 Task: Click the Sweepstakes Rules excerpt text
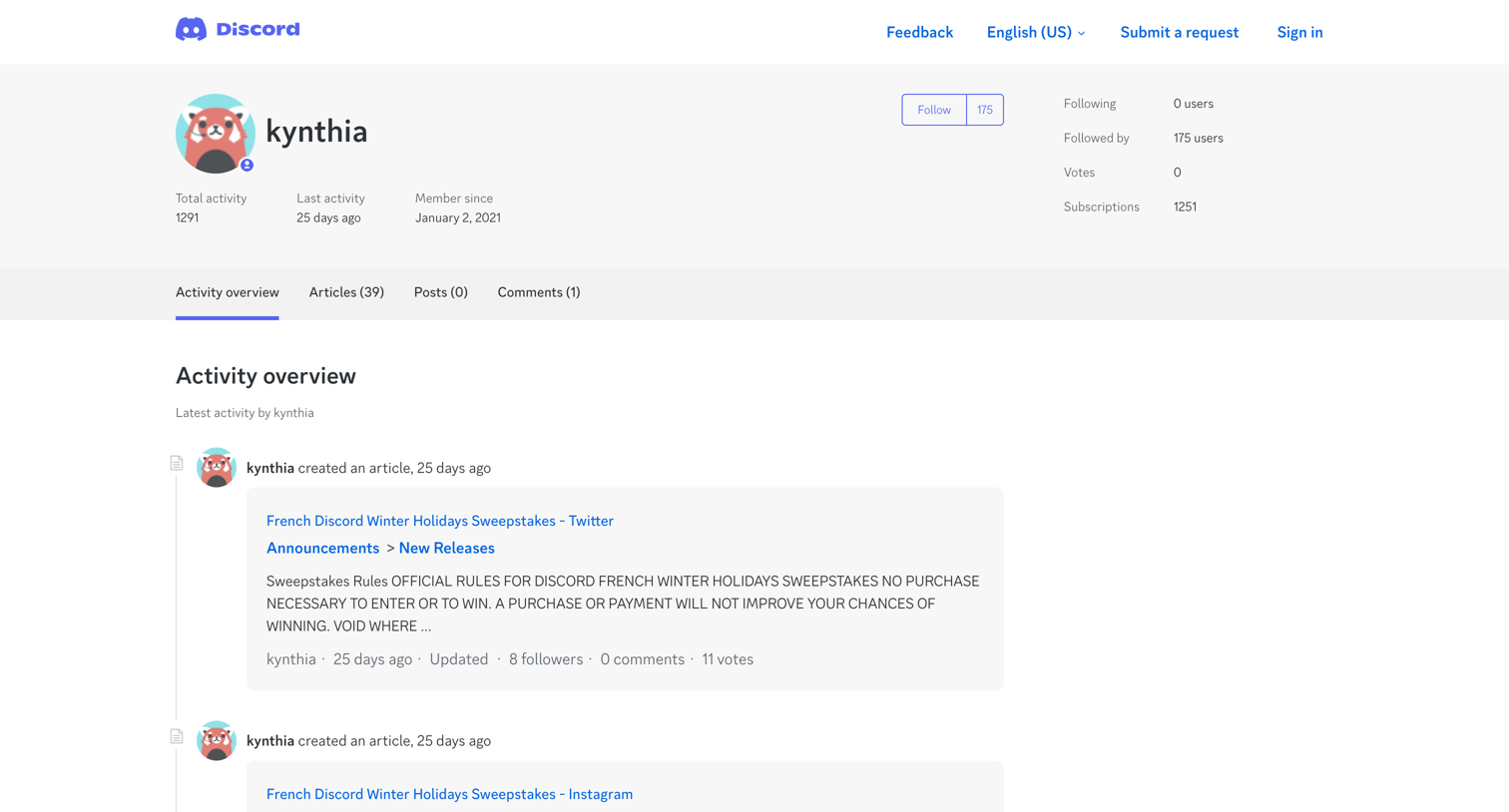623,604
